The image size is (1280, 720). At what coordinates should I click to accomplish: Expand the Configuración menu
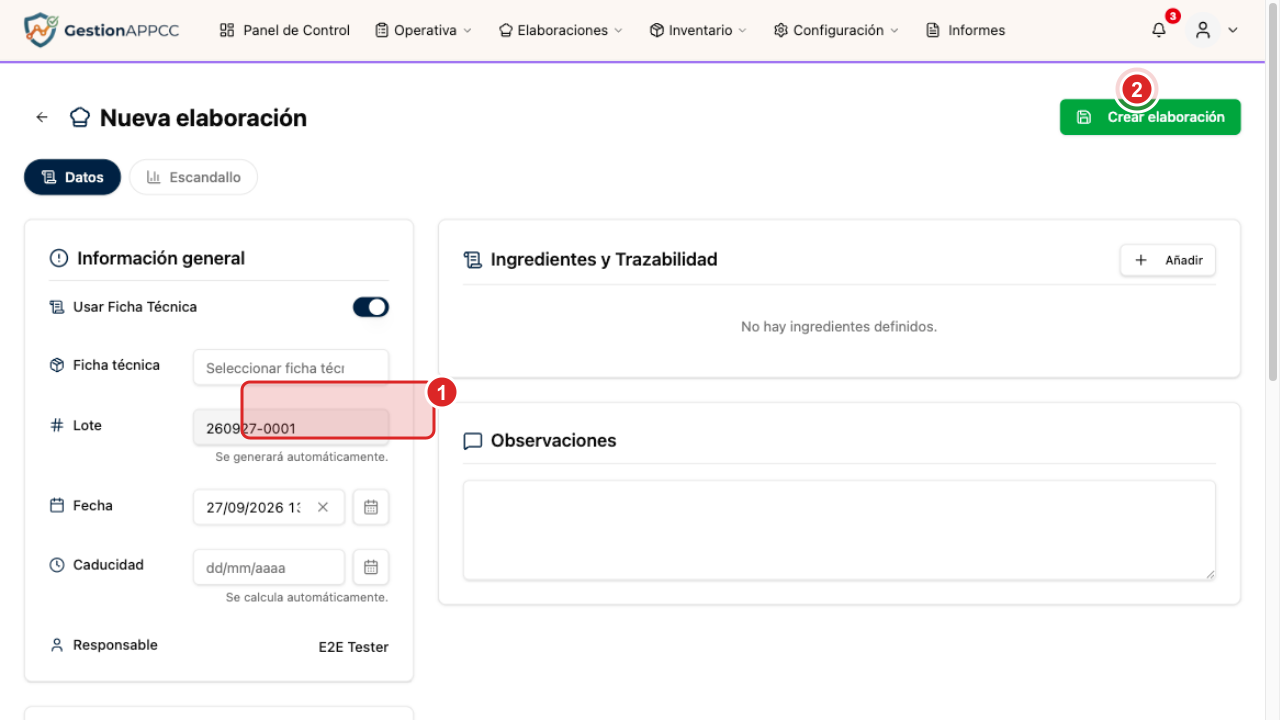pyautogui.click(x=836, y=30)
